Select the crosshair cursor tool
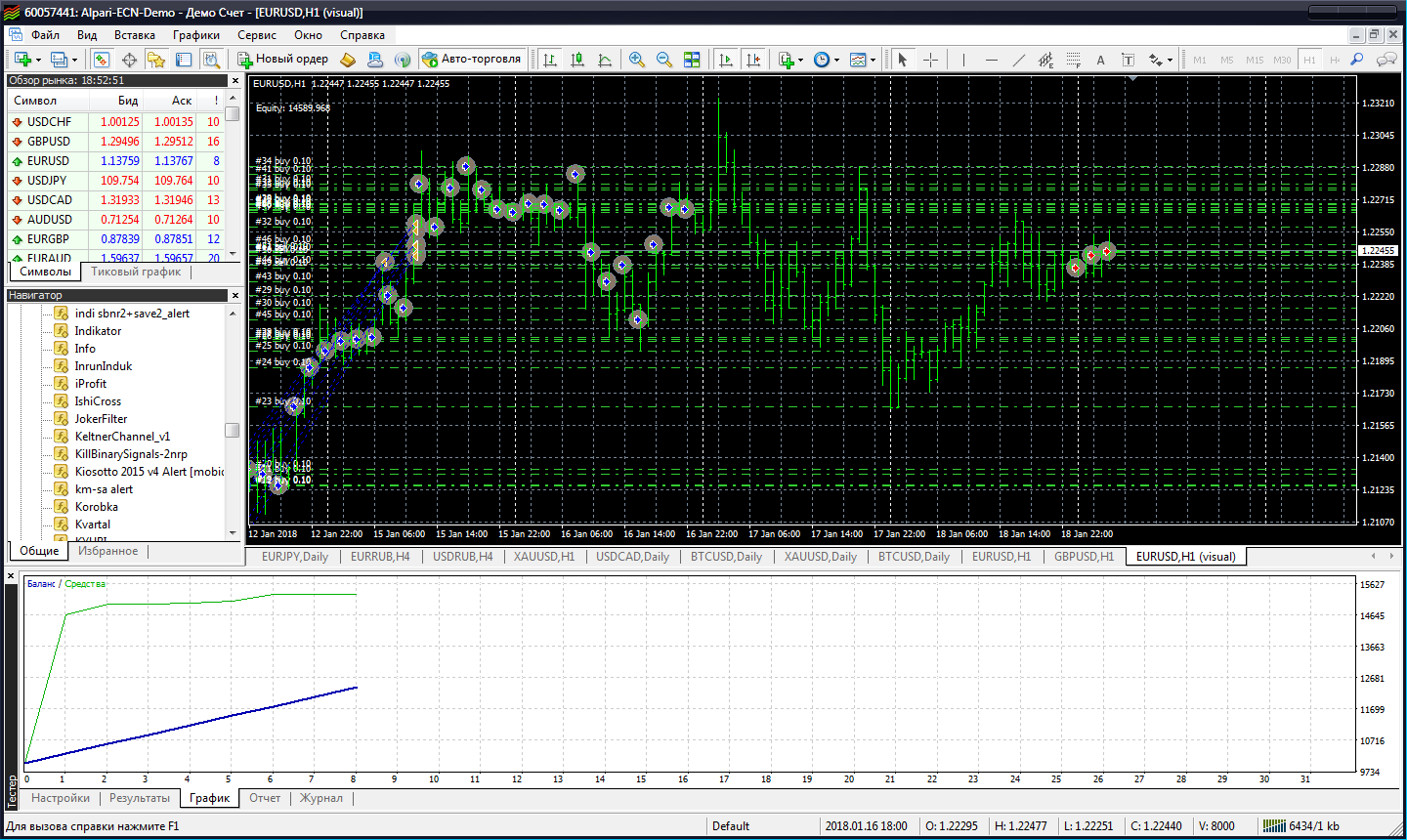The width and height of the screenshot is (1407, 840). tap(930, 60)
